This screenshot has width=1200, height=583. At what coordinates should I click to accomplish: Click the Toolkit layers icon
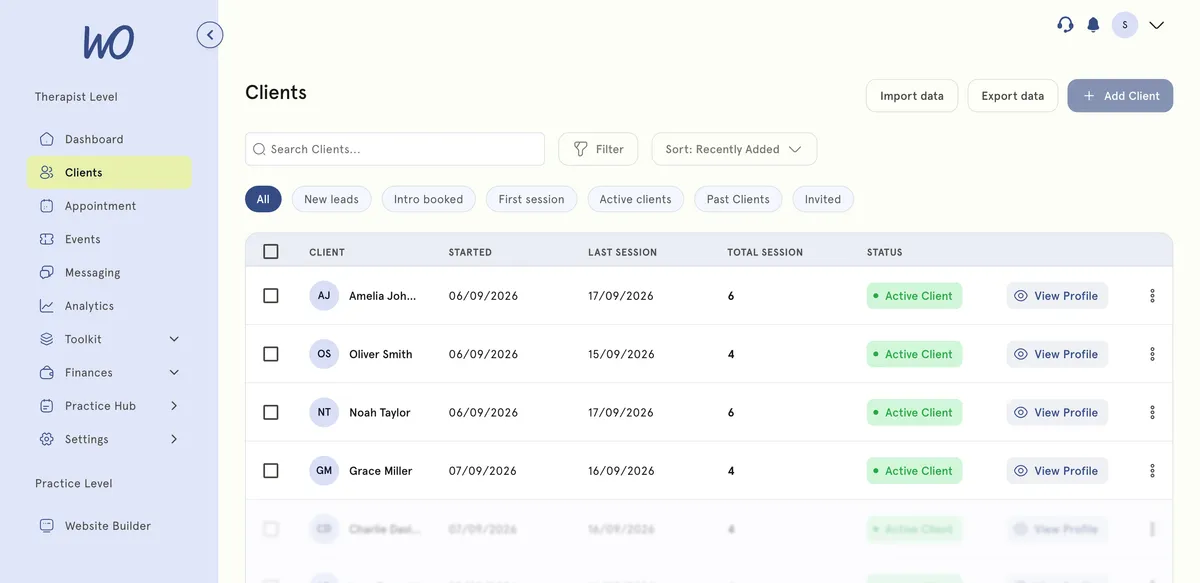[47, 339]
